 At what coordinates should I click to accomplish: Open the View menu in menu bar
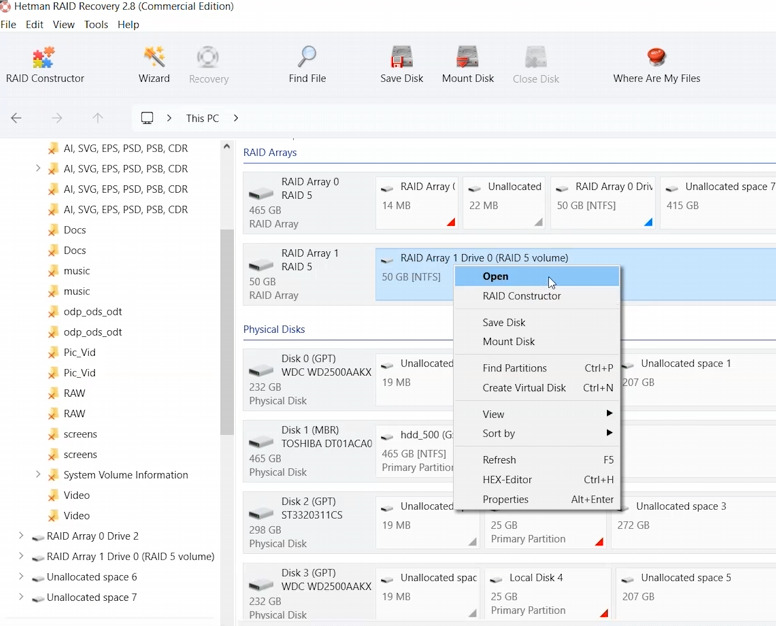pyautogui.click(x=63, y=24)
